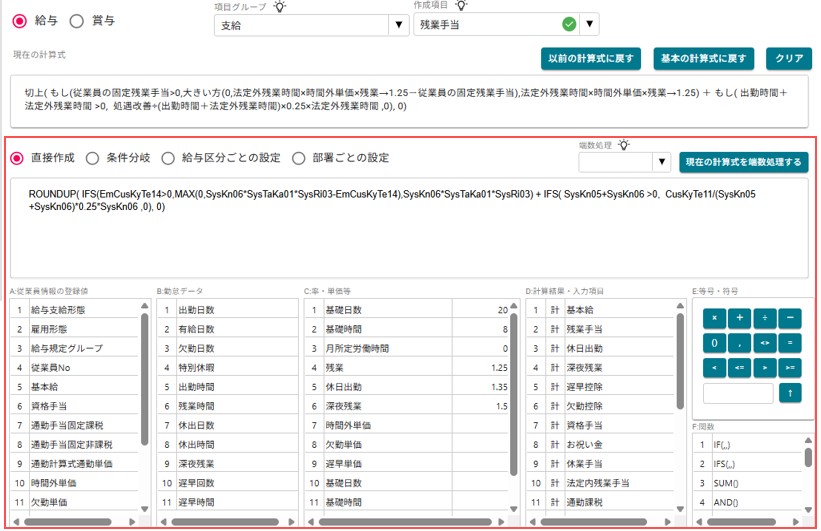821x531 pixels.
Task: Select the 部署ごとの設定 radio option
Action: (x=298, y=158)
